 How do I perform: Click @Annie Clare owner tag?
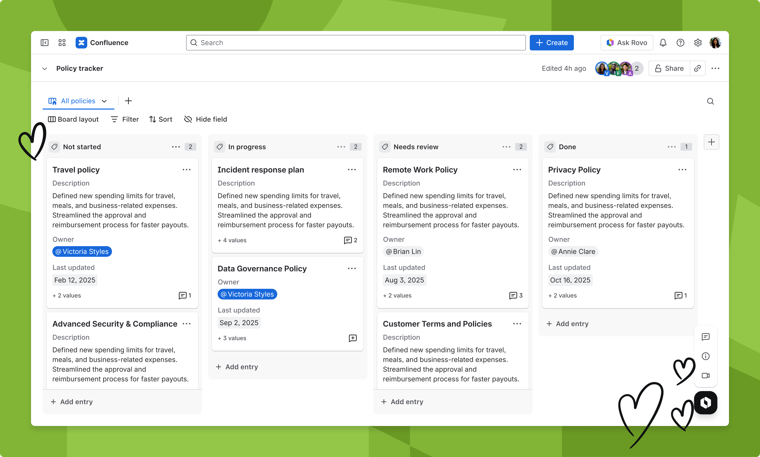click(573, 252)
